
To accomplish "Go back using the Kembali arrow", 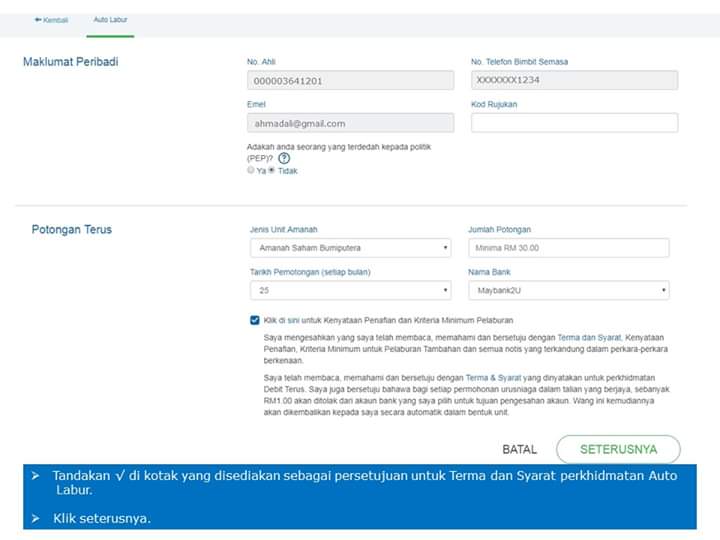I will [x=38, y=20].
